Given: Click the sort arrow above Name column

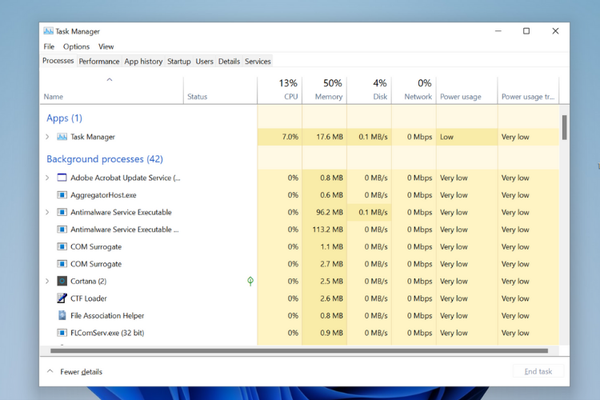Looking at the screenshot, I should click(109, 80).
